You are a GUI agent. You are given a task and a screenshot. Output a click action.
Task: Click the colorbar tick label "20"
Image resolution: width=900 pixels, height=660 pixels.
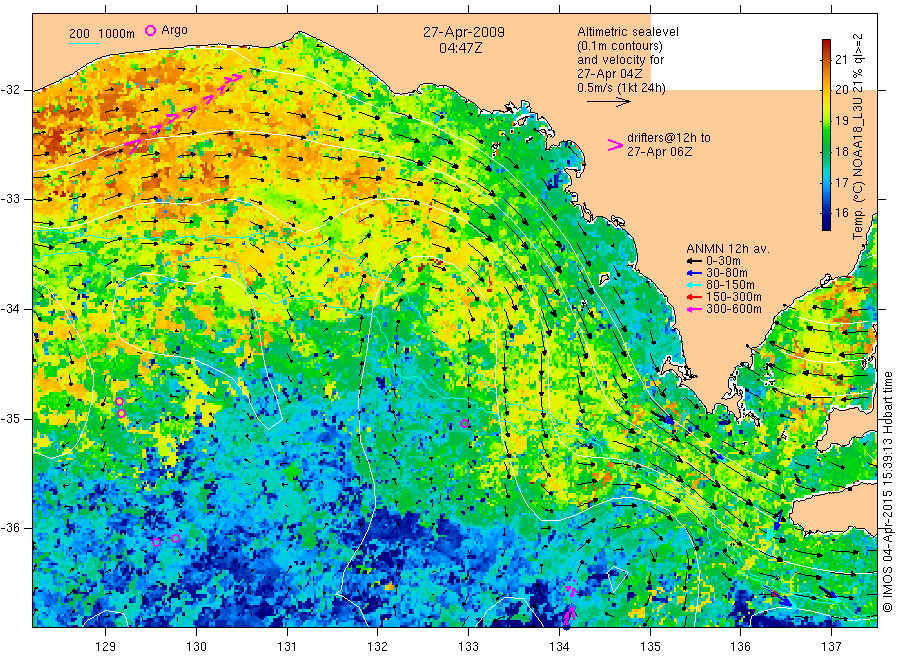tap(841, 90)
